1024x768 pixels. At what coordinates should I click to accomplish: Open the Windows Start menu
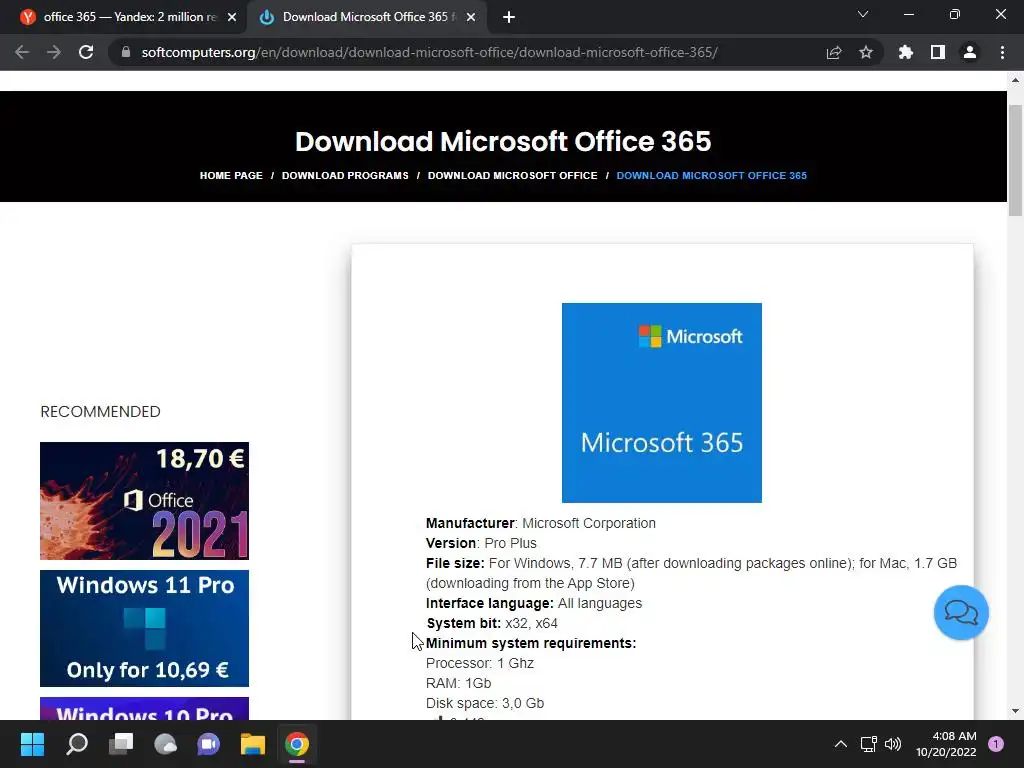(32, 744)
